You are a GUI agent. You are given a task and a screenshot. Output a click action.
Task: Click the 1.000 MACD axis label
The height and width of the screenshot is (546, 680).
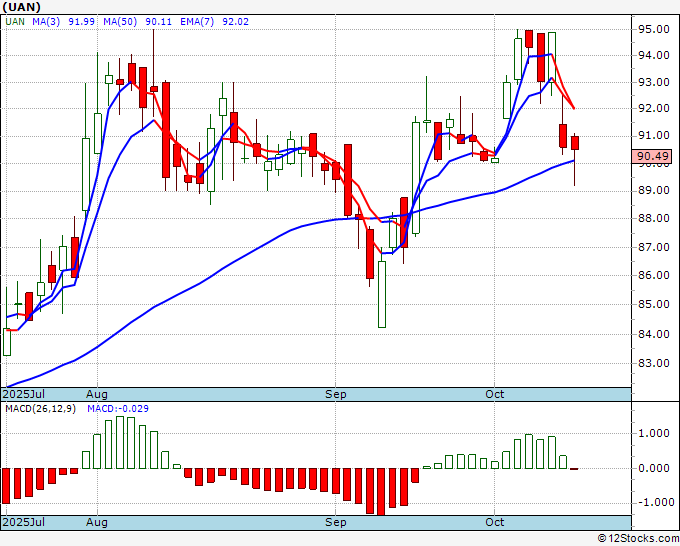[x=654, y=433]
